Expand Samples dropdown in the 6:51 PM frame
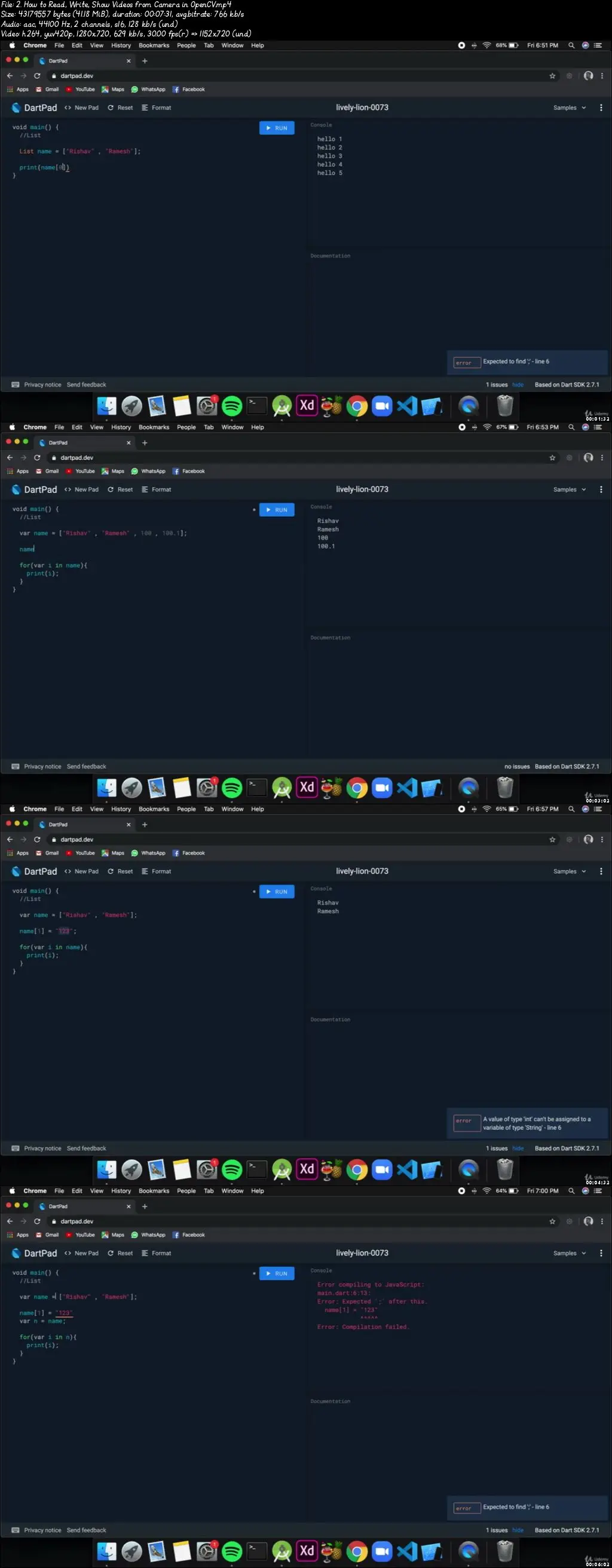Viewport: 612px width, 1568px height. 570,108
